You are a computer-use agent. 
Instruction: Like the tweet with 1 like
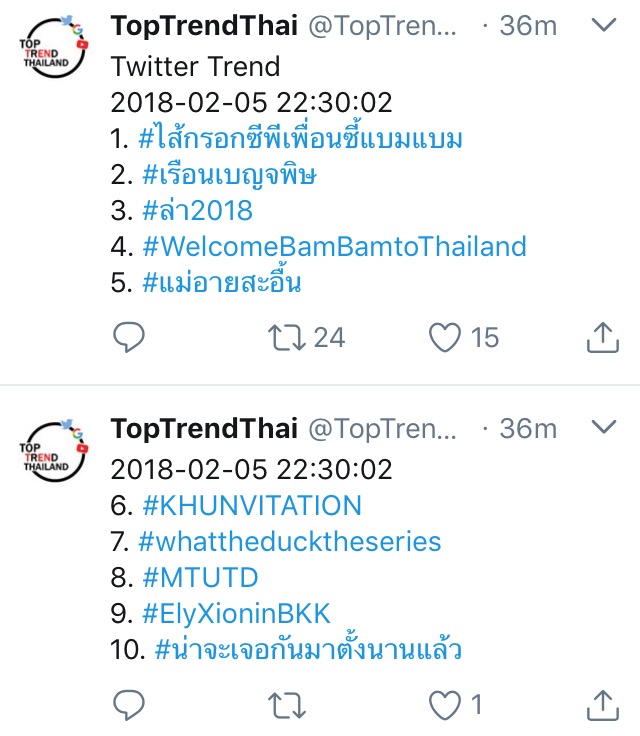(445, 705)
